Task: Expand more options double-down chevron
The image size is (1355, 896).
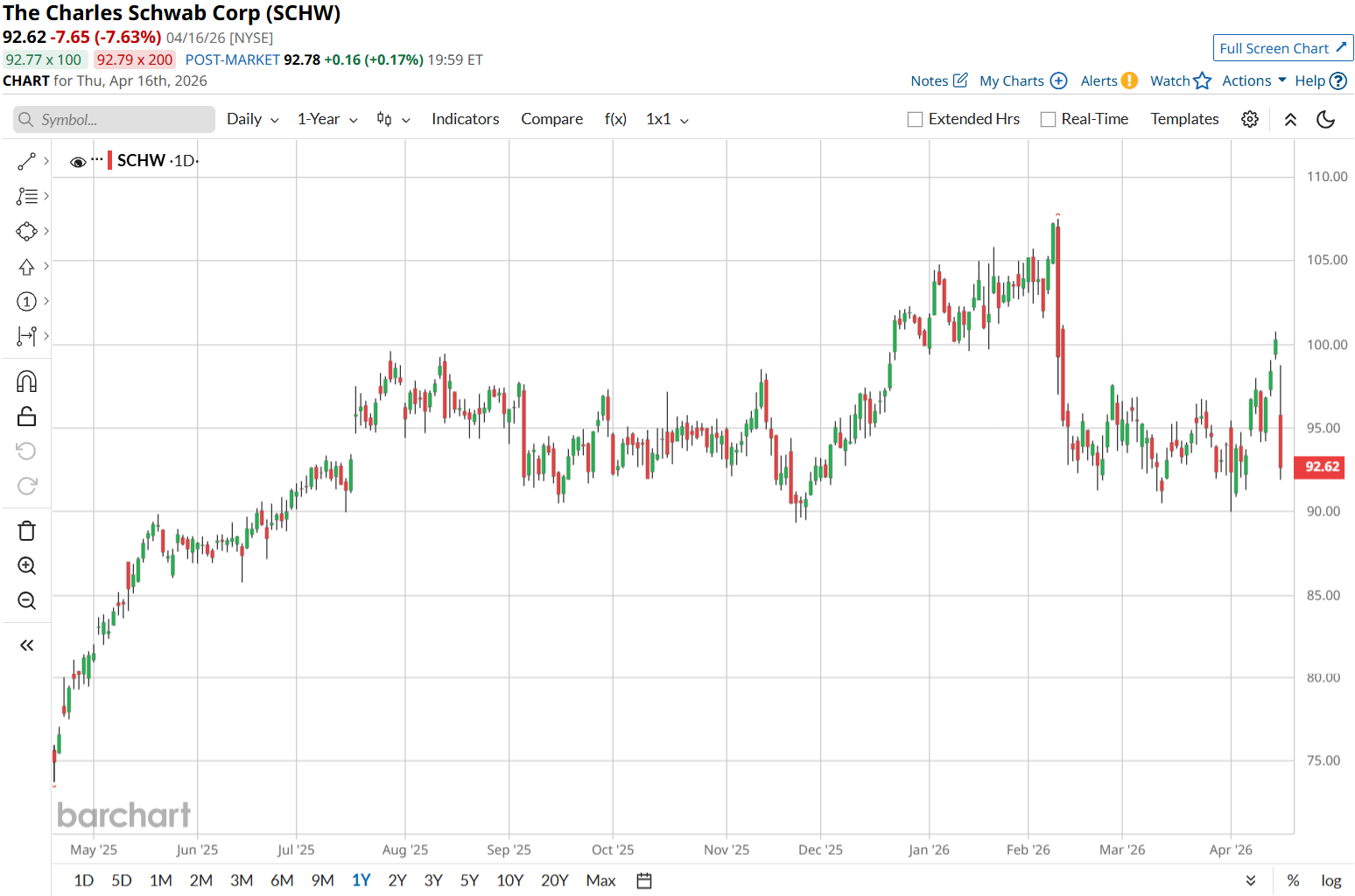Action: click(1251, 880)
